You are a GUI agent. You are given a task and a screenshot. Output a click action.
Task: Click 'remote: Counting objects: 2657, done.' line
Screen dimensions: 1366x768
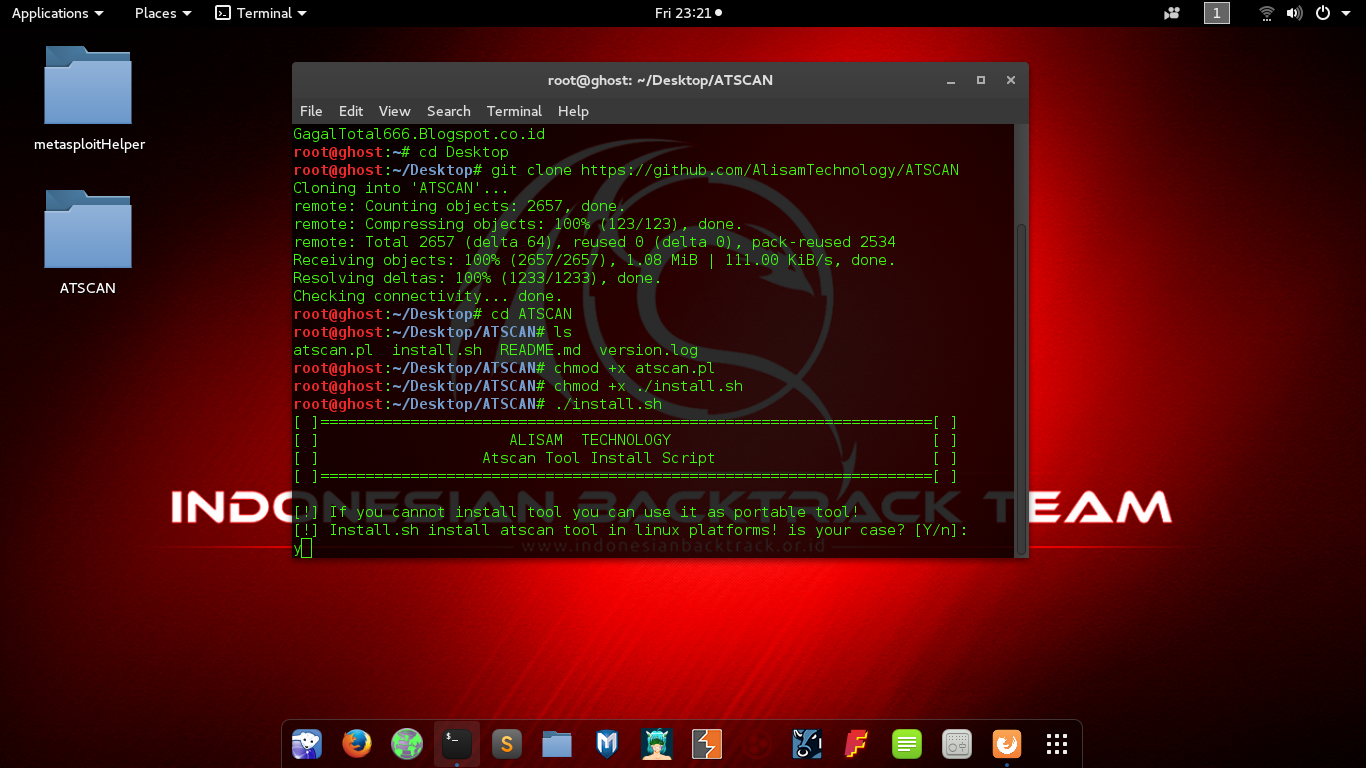coord(459,206)
